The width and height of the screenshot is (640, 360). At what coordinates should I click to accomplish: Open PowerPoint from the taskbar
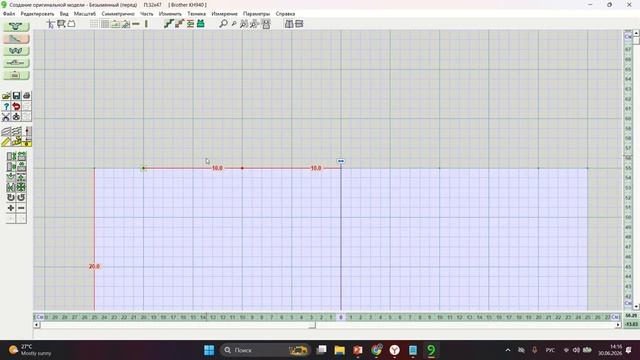pyautogui.click(x=358, y=350)
